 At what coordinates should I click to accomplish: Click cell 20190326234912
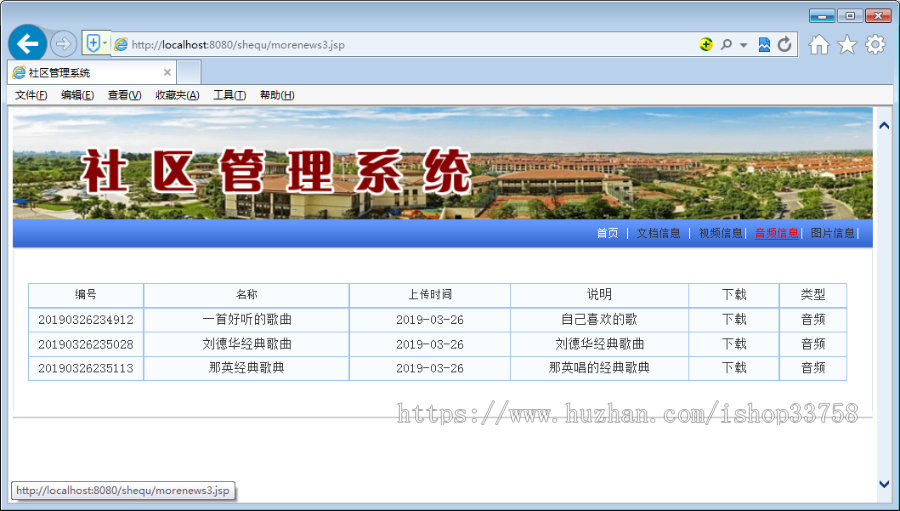point(86,320)
